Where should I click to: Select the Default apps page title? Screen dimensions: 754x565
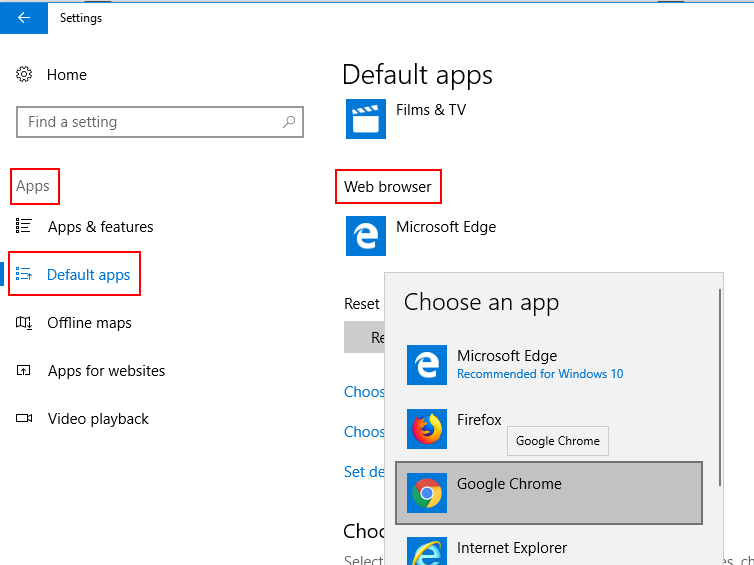[x=417, y=75]
